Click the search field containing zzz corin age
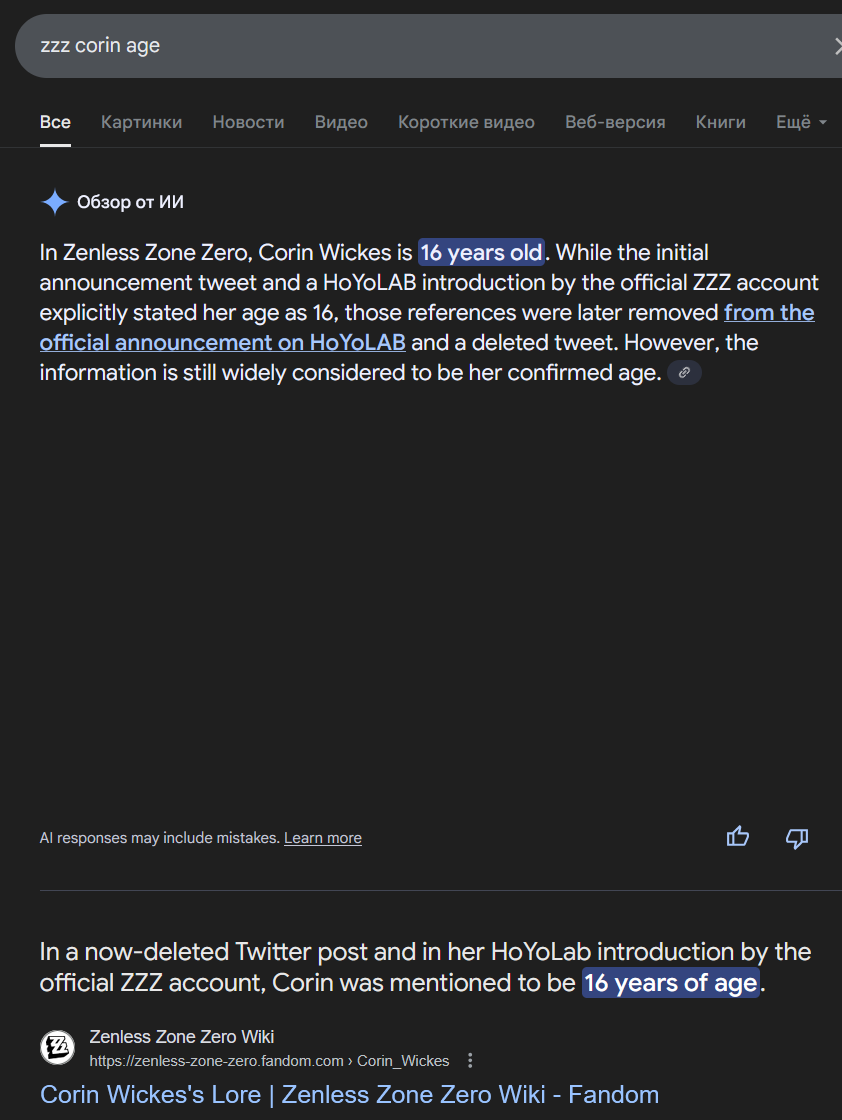 (x=400, y=46)
